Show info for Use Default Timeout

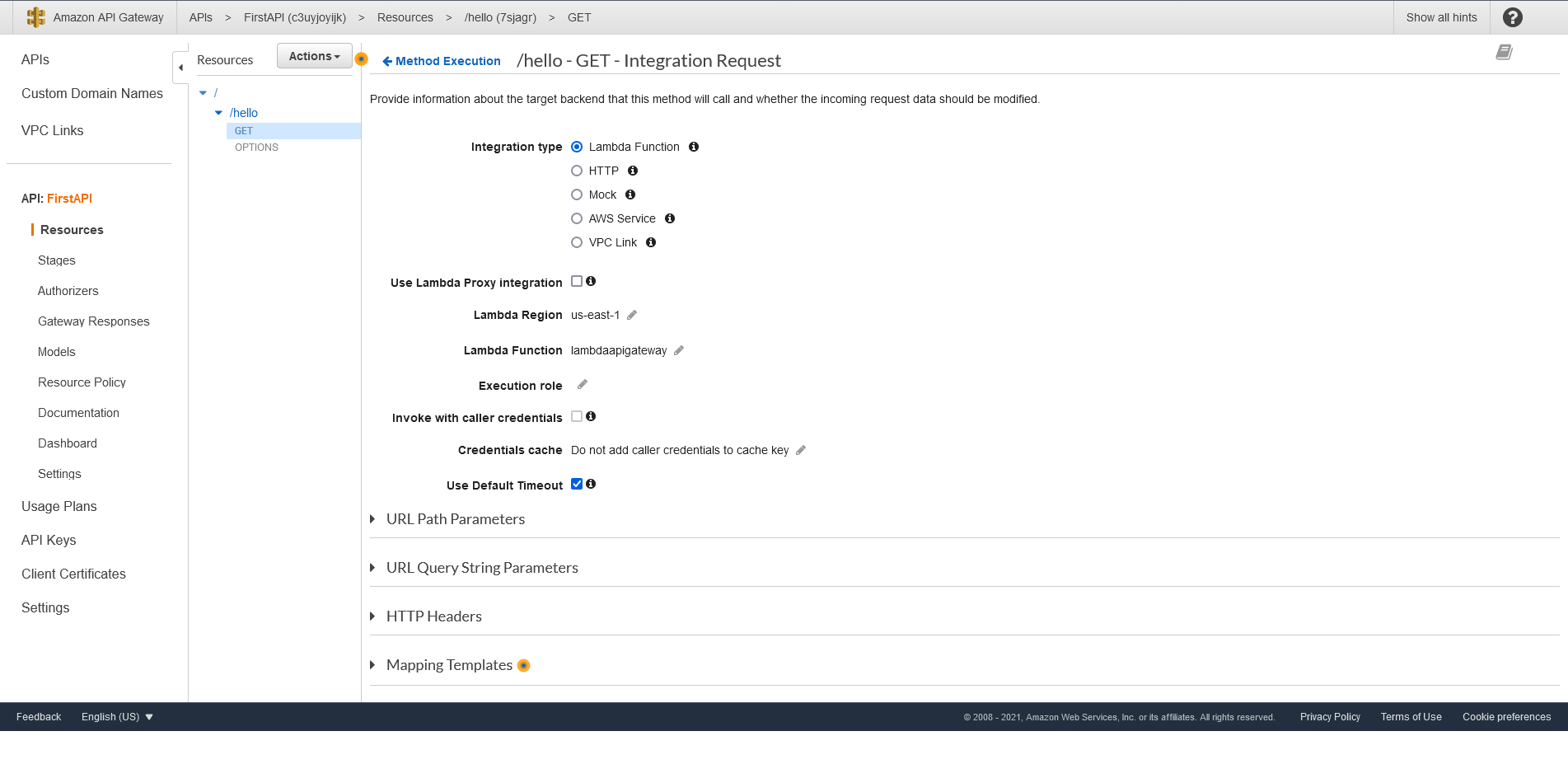591,484
